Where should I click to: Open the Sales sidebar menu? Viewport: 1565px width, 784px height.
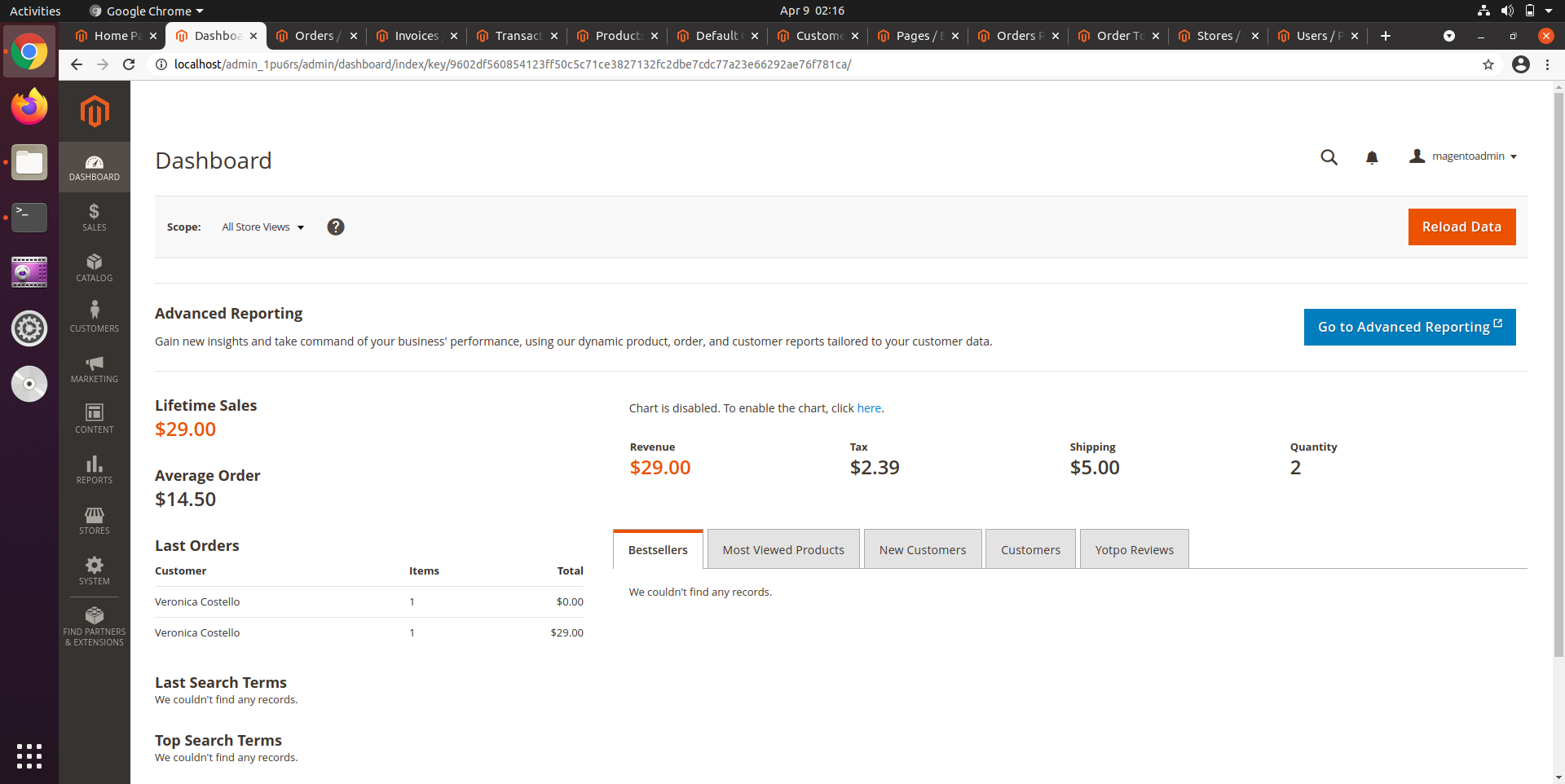coord(95,218)
